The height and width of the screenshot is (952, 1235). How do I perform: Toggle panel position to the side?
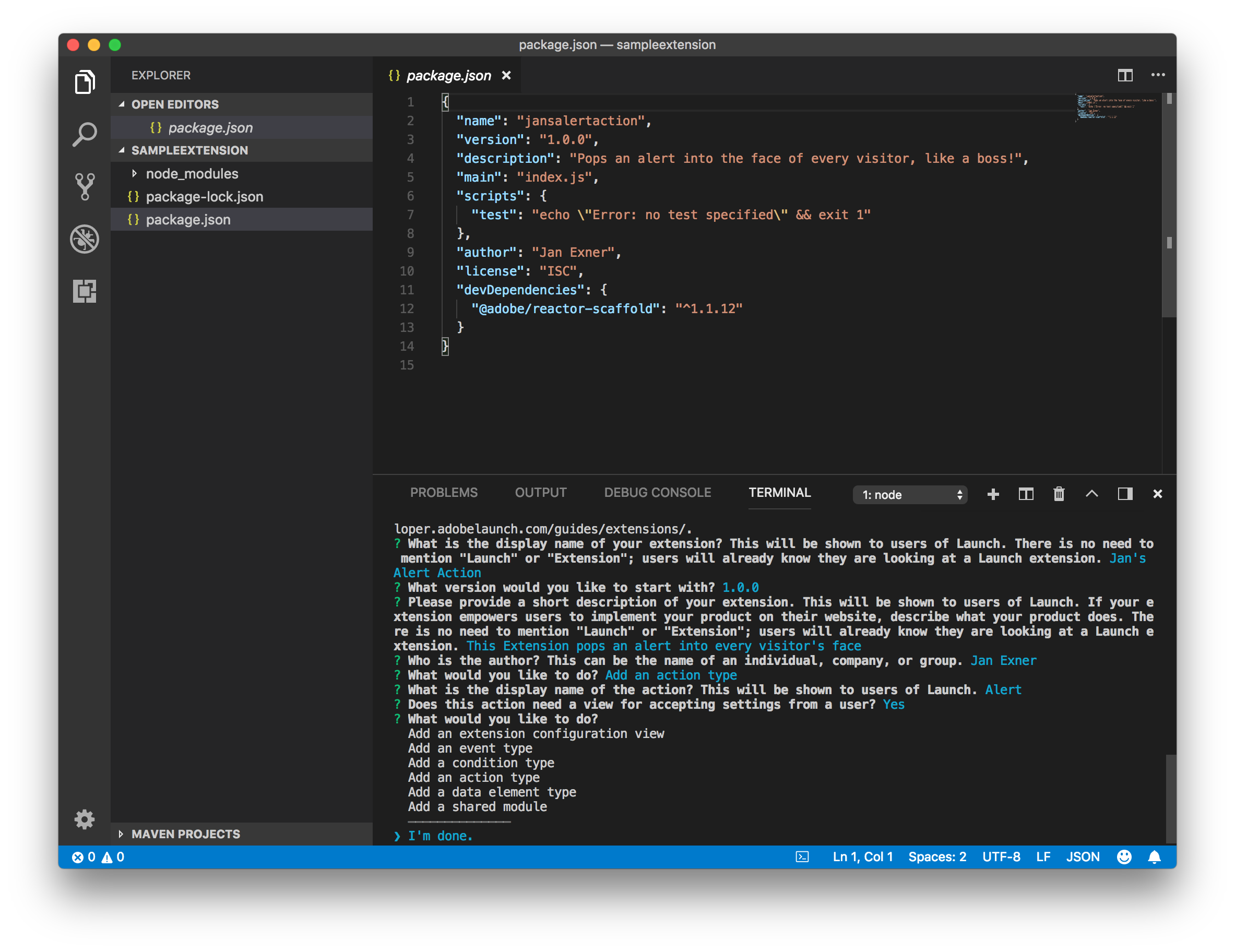point(1125,494)
